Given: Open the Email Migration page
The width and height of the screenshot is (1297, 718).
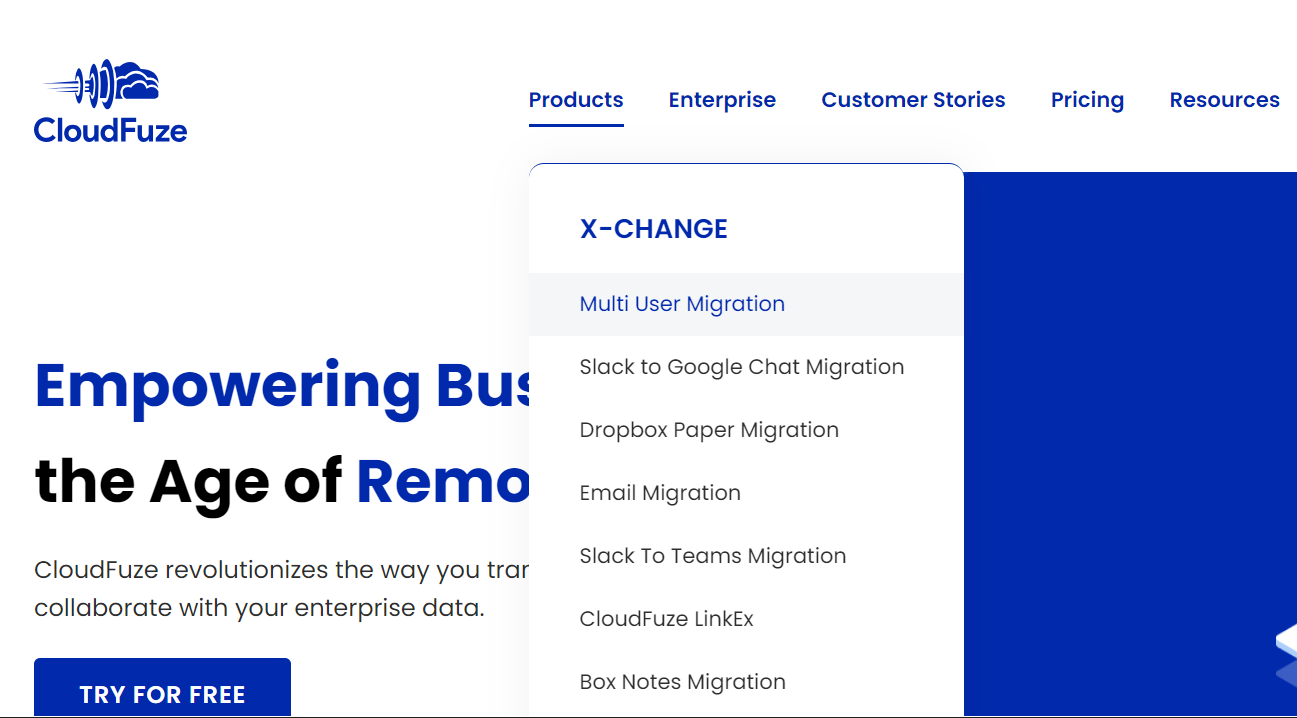Looking at the screenshot, I should pos(660,493).
